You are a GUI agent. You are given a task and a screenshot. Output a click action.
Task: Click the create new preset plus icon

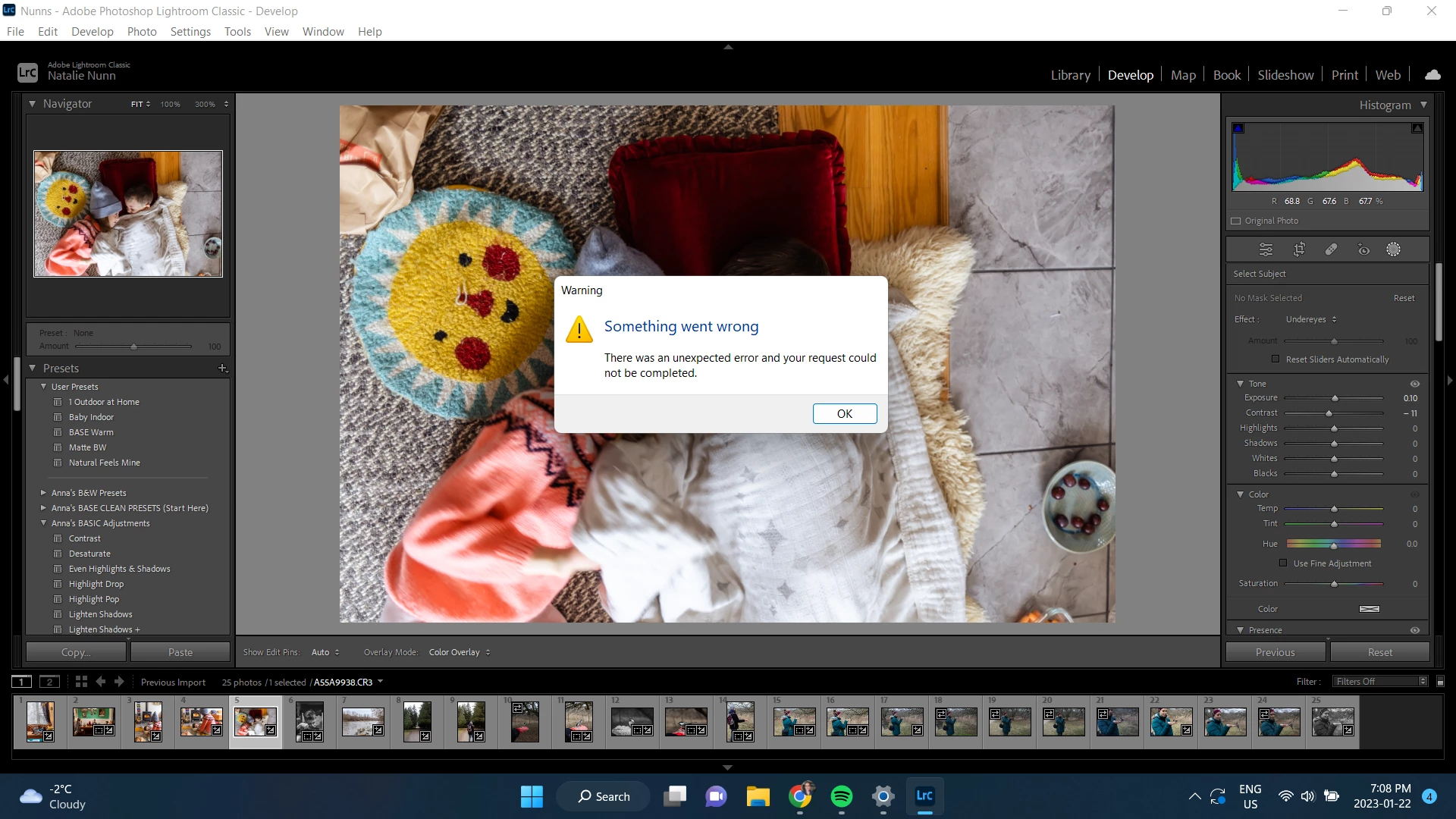pyautogui.click(x=222, y=369)
